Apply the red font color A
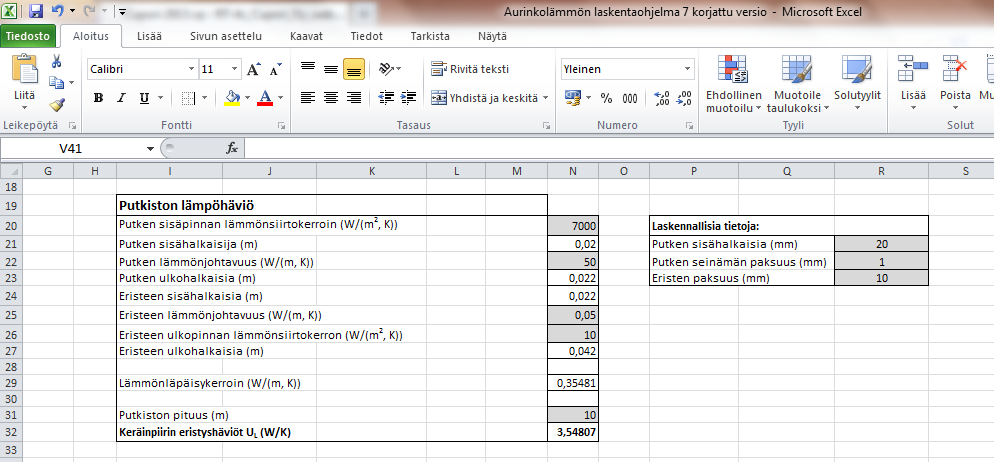The image size is (994, 462). coord(265,98)
